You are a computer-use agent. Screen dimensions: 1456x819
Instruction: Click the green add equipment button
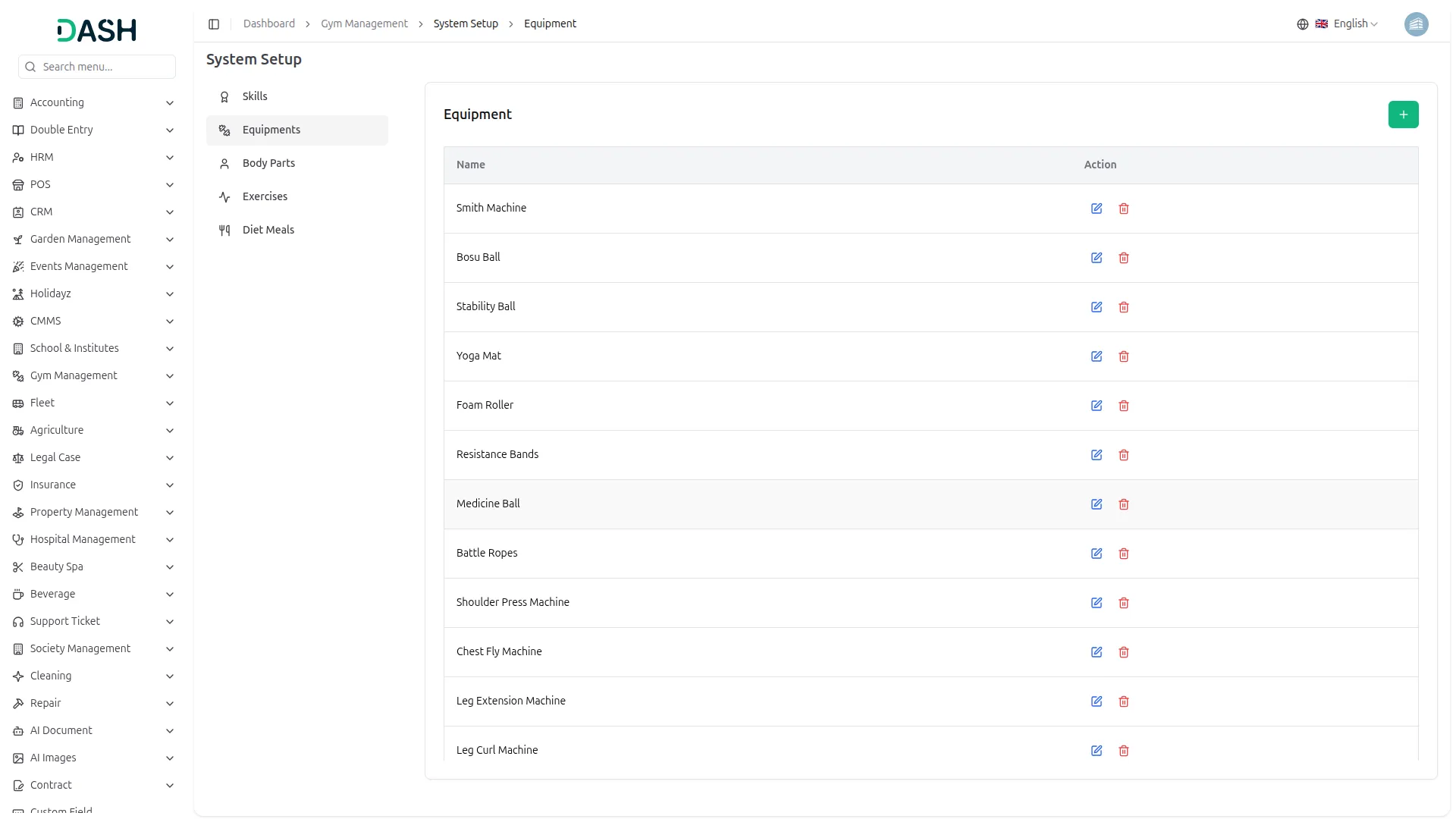(x=1403, y=115)
